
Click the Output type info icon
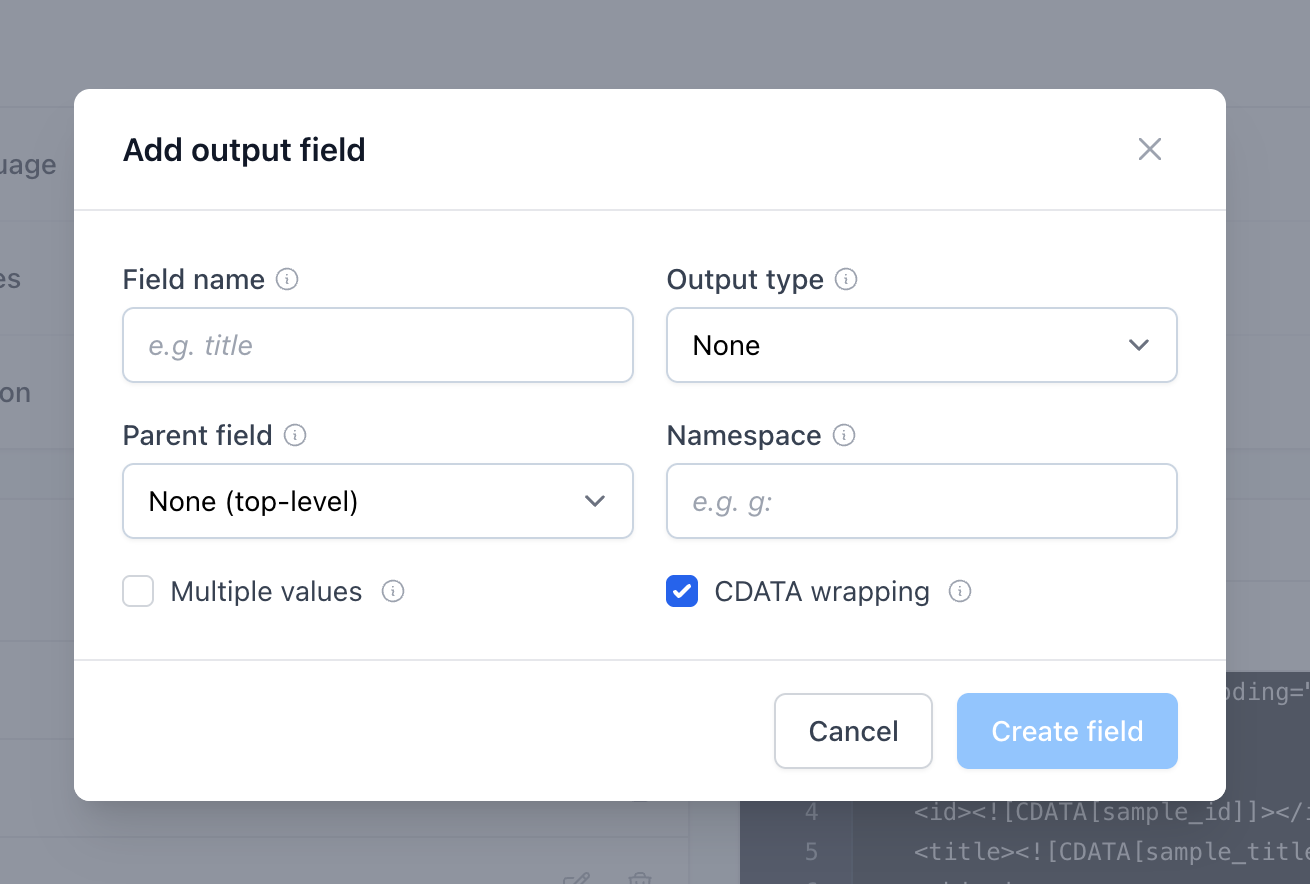[846, 280]
